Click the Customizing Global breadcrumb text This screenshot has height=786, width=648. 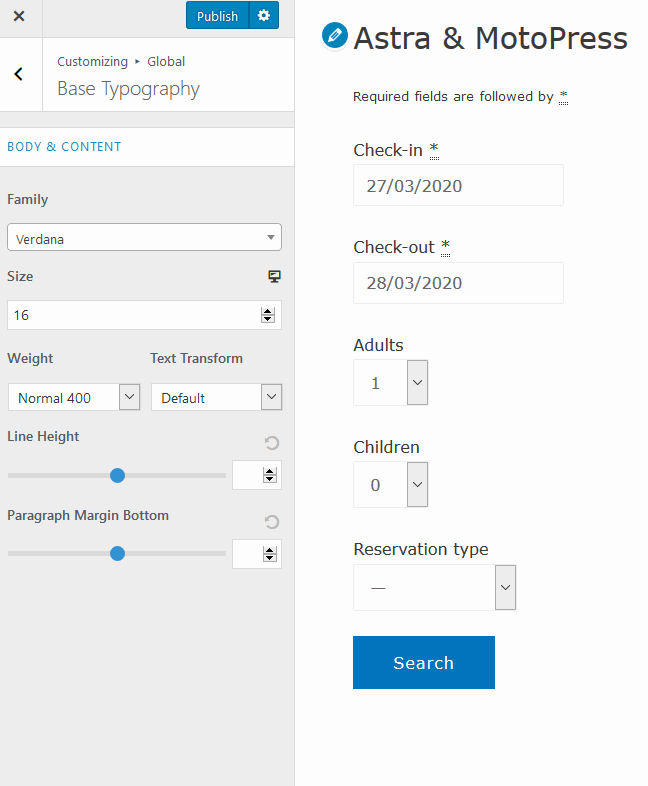click(x=121, y=62)
